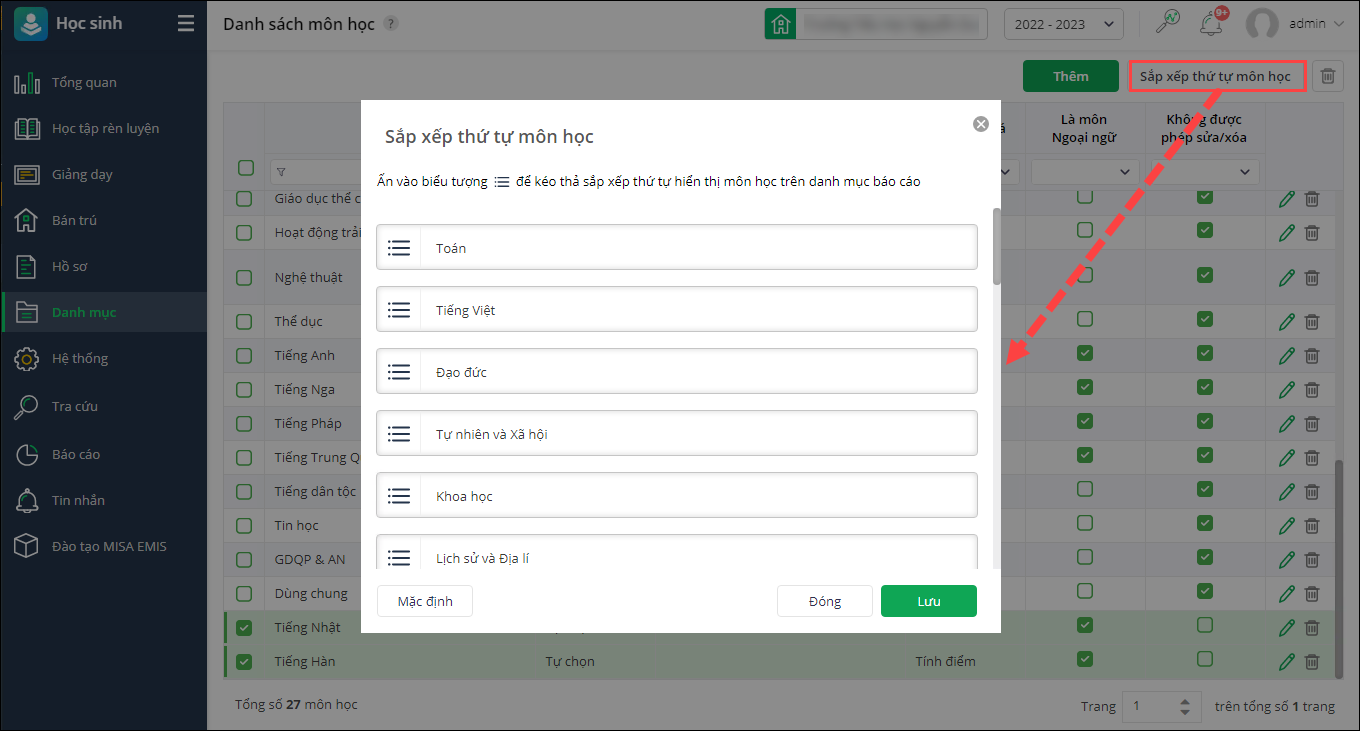
Task: Open Tổng quan in the sidebar
Action: (x=104, y=82)
